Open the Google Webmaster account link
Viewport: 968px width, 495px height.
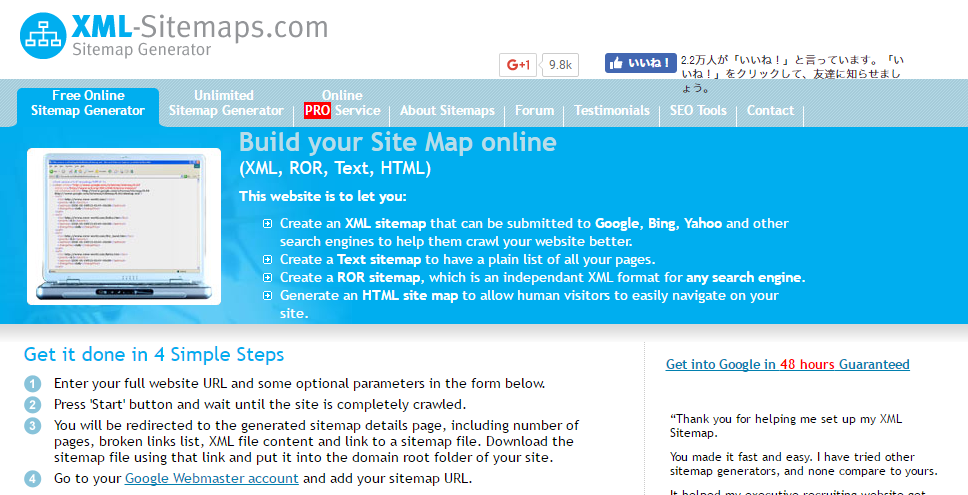coord(212,478)
